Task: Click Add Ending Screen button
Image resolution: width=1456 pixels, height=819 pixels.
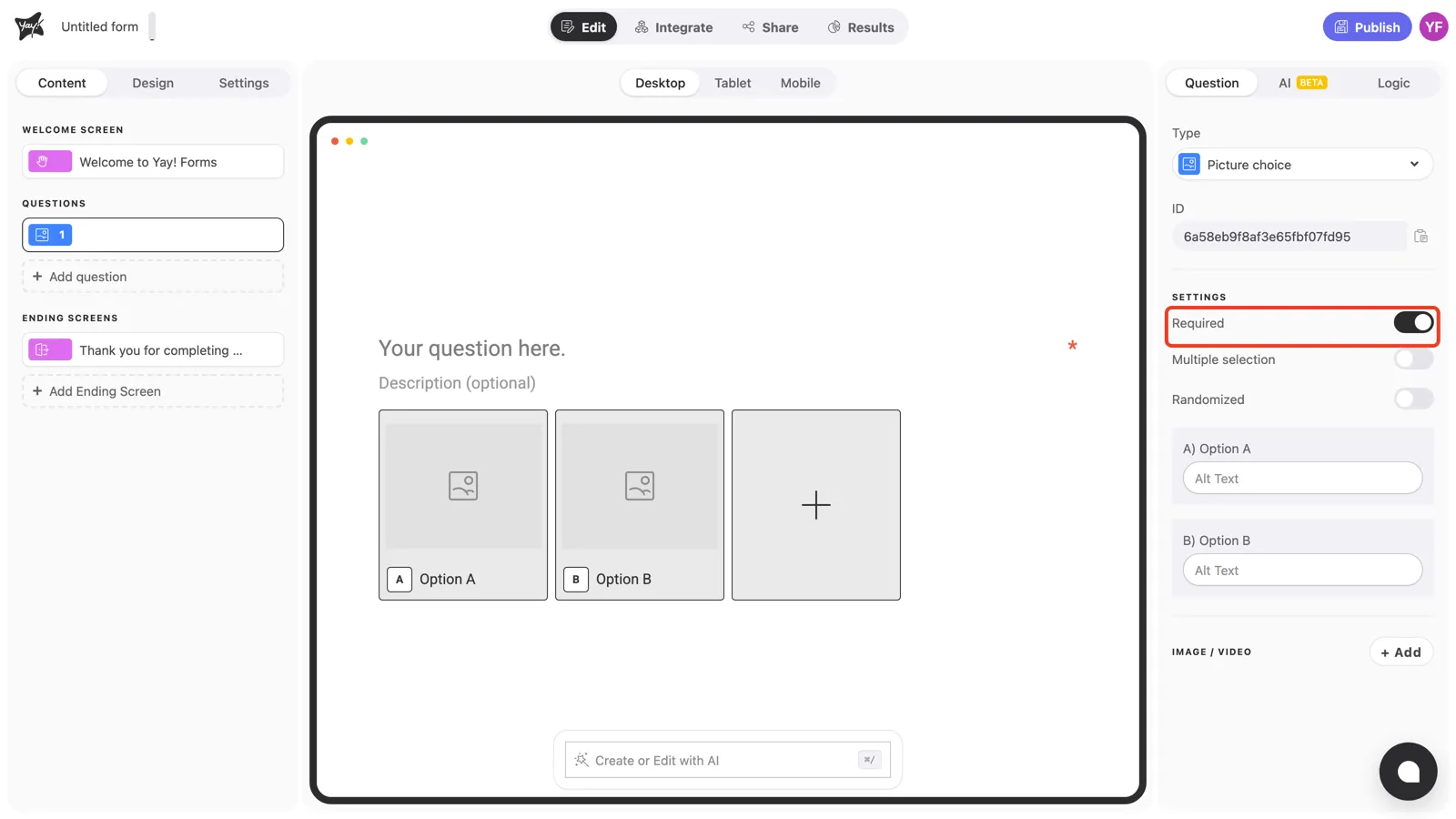Action: [x=153, y=391]
